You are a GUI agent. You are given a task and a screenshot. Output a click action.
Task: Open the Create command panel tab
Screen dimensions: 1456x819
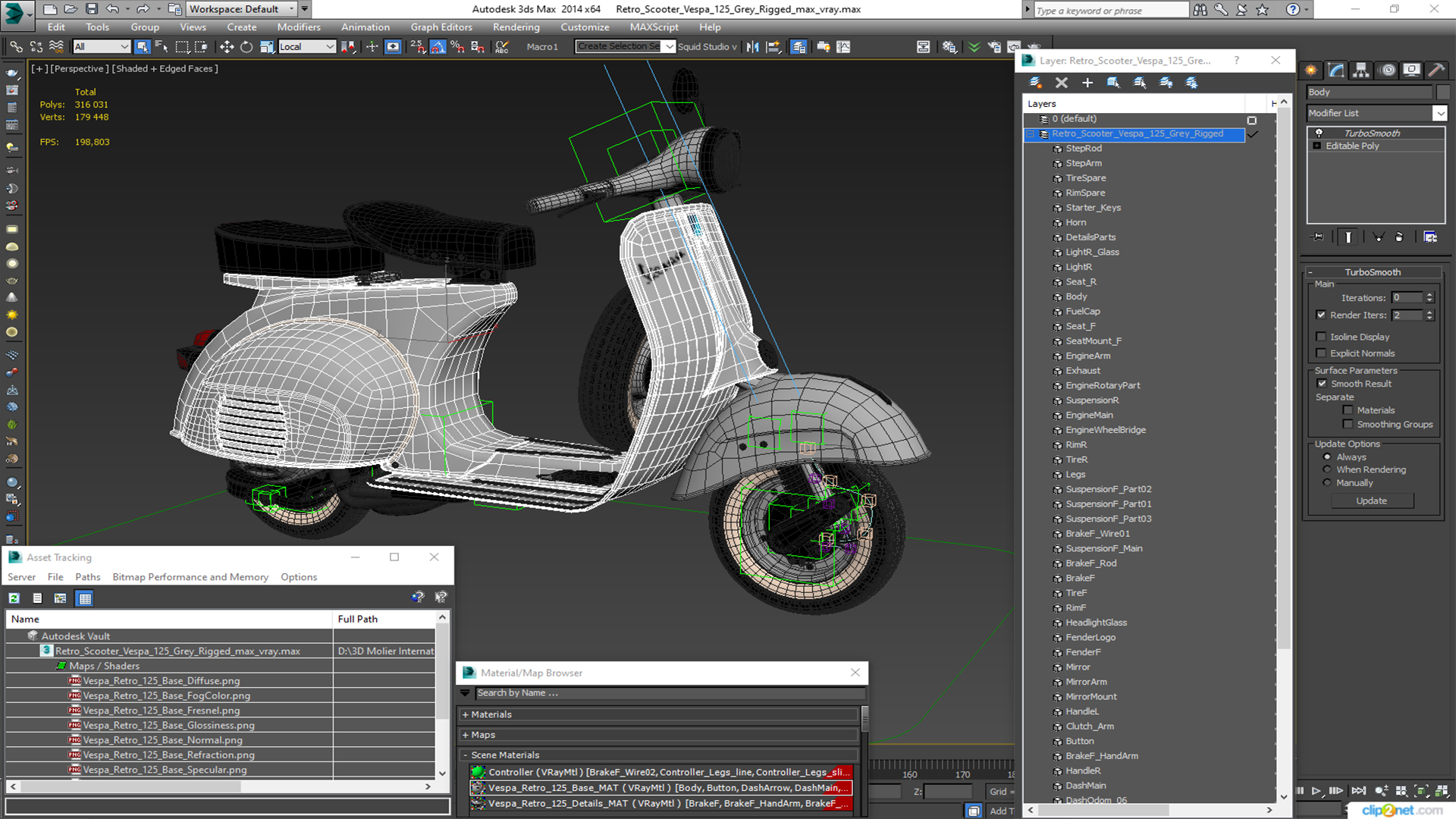(1311, 71)
